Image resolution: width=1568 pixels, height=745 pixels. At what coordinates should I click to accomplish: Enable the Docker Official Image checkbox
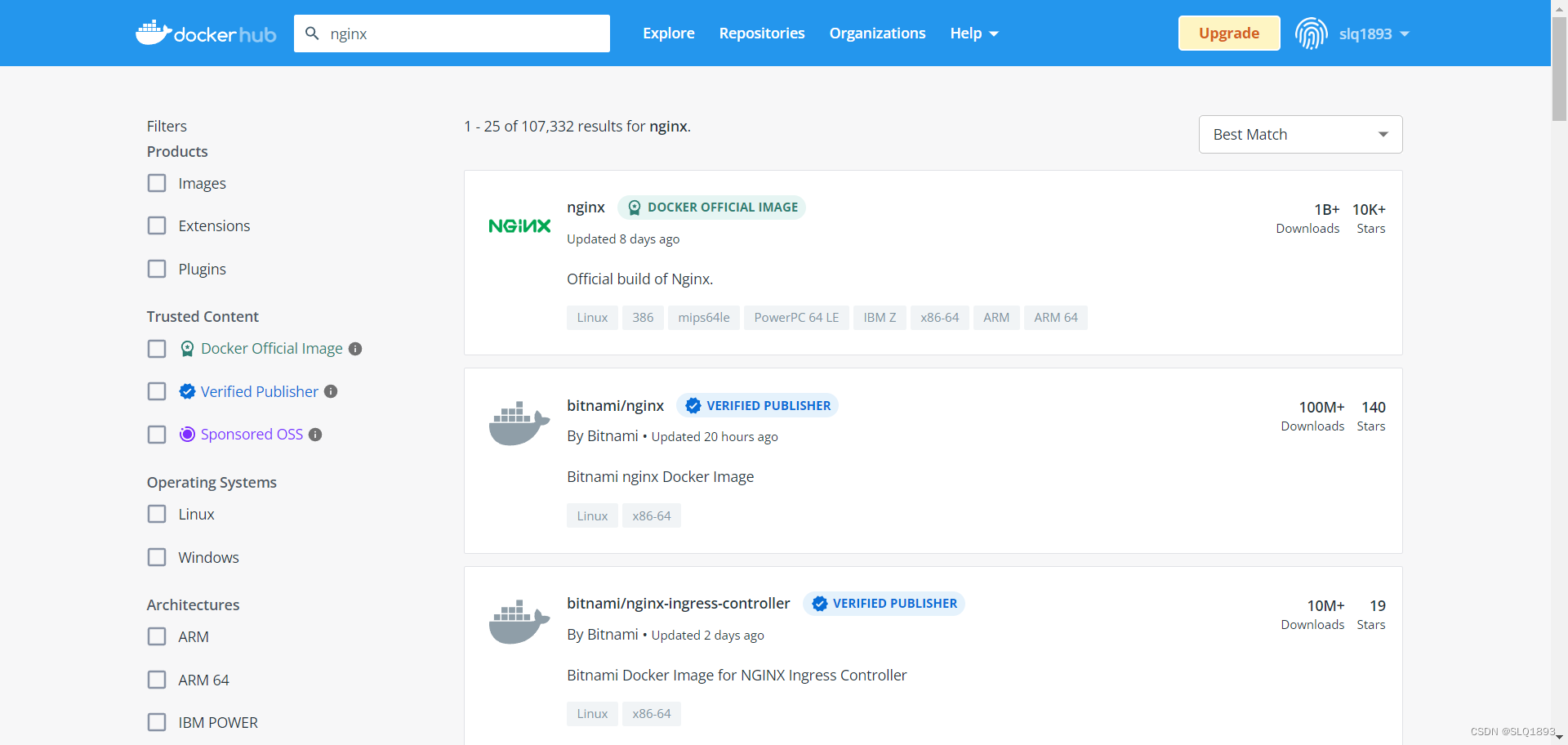[157, 349]
